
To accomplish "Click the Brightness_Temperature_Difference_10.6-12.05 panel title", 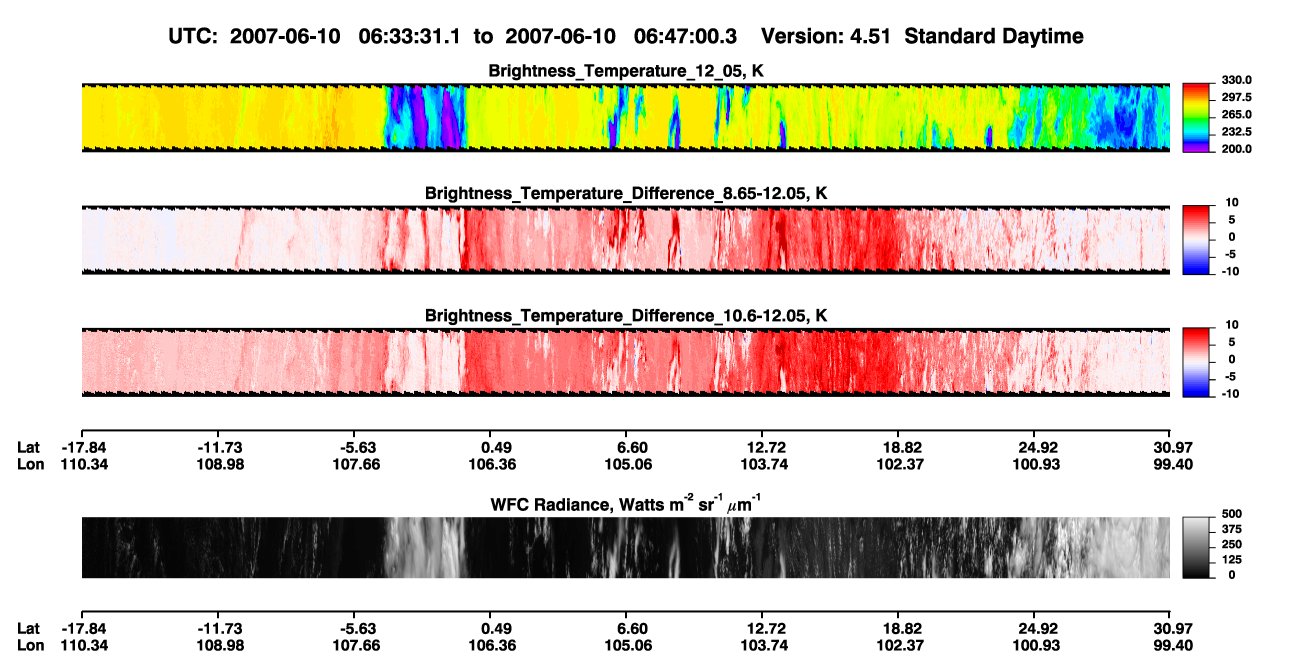I will (x=626, y=316).
